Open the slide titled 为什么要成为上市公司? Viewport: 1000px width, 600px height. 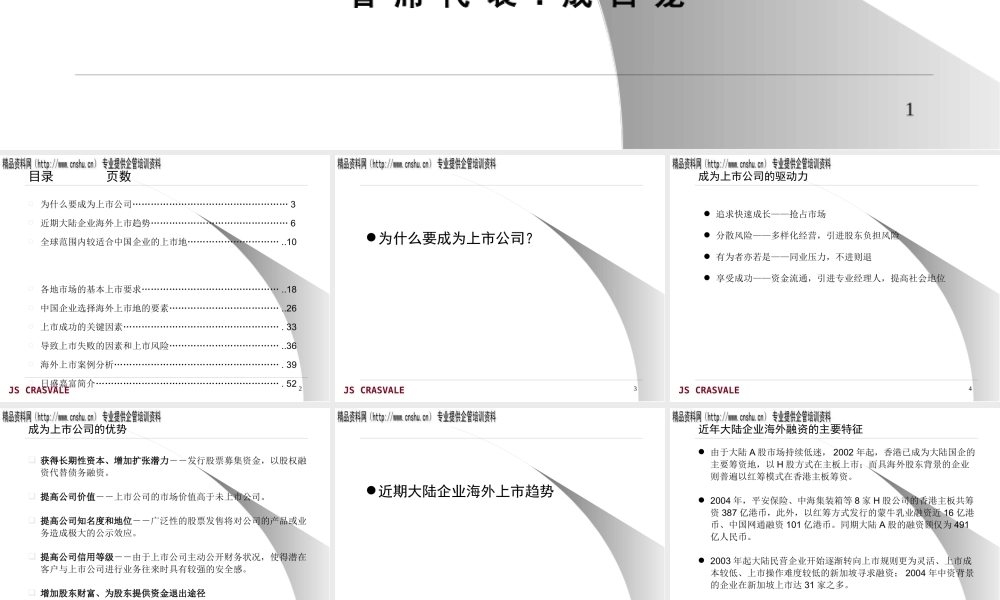tap(499, 278)
